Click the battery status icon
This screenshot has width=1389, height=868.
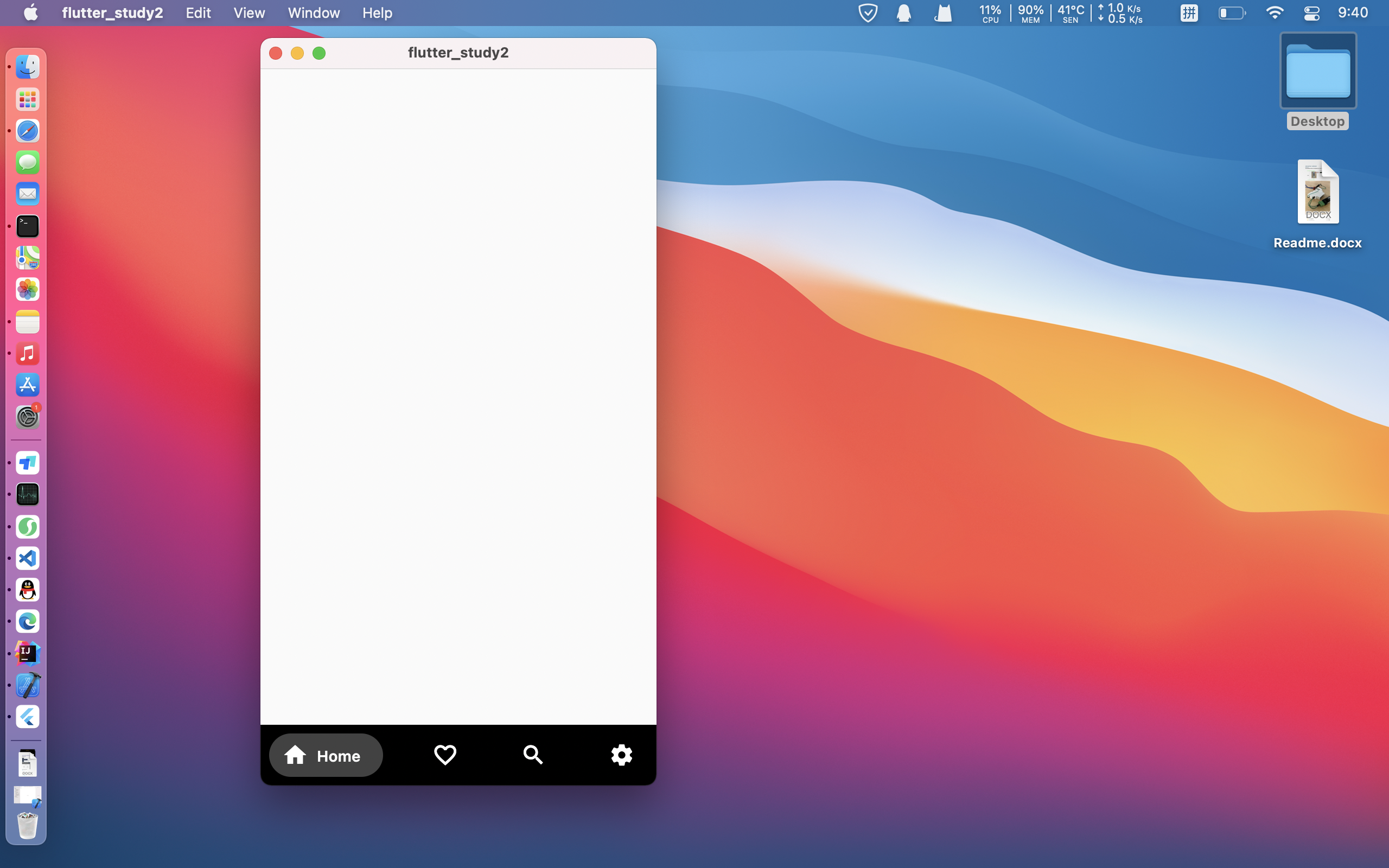[1231, 12]
